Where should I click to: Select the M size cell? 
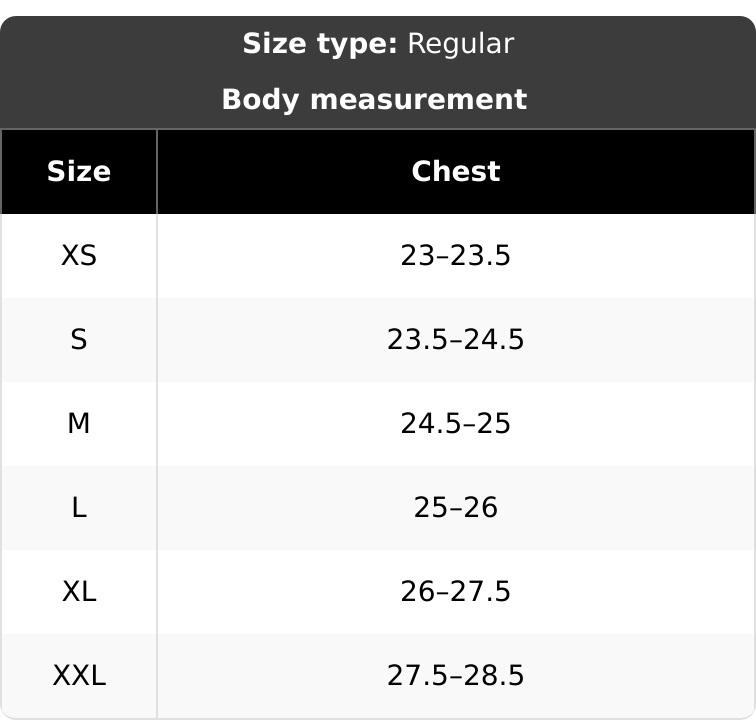coord(79,423)
